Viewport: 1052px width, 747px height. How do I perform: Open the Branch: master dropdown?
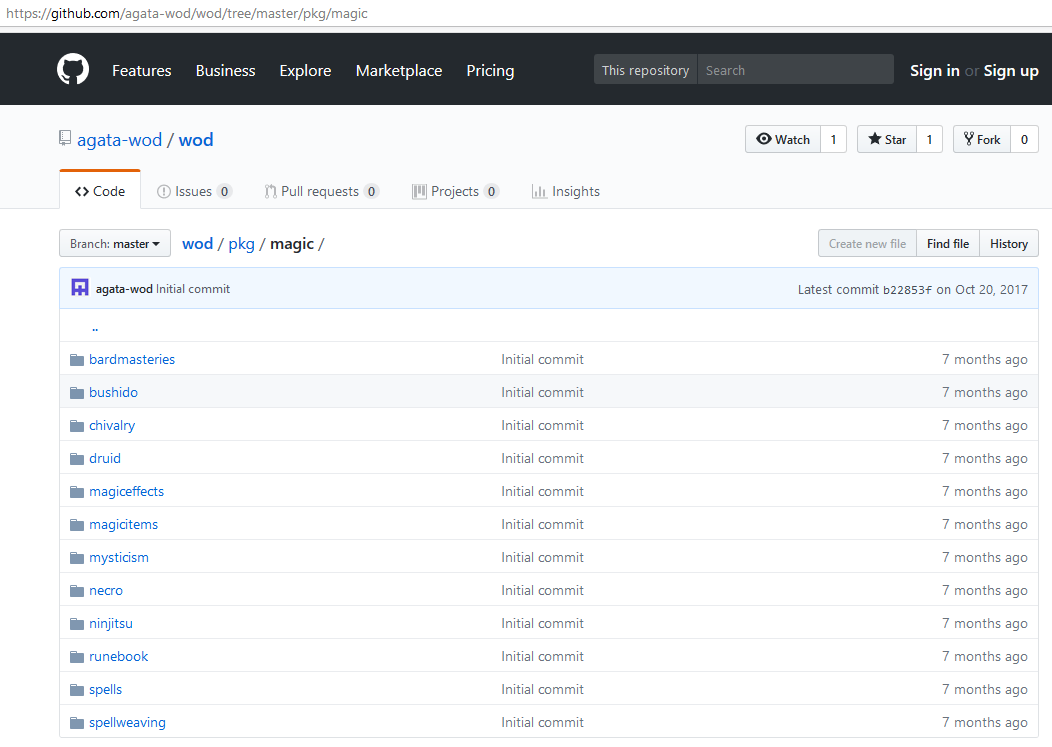tap(115, 243)
